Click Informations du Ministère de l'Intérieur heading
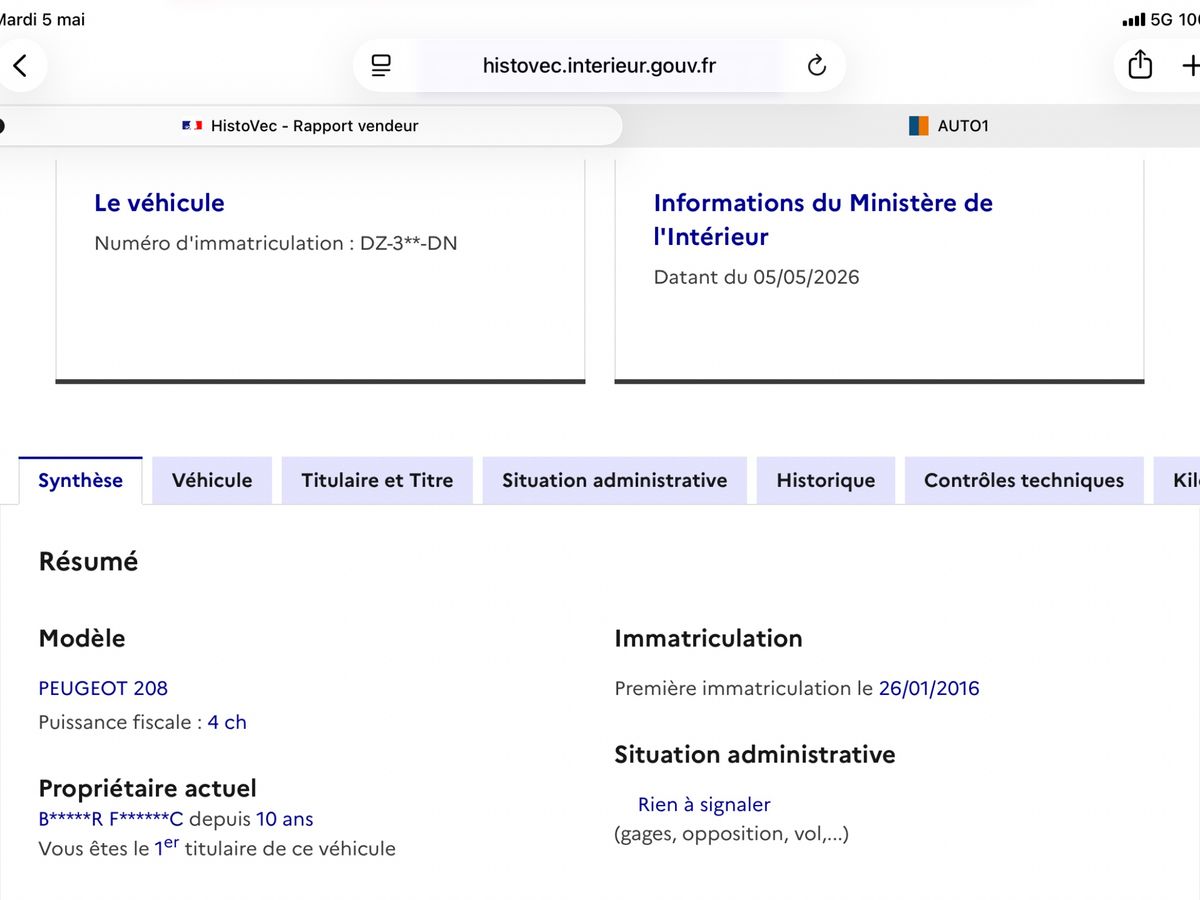The height and width of the screenshot is (900, 1200). coord(823,220)
